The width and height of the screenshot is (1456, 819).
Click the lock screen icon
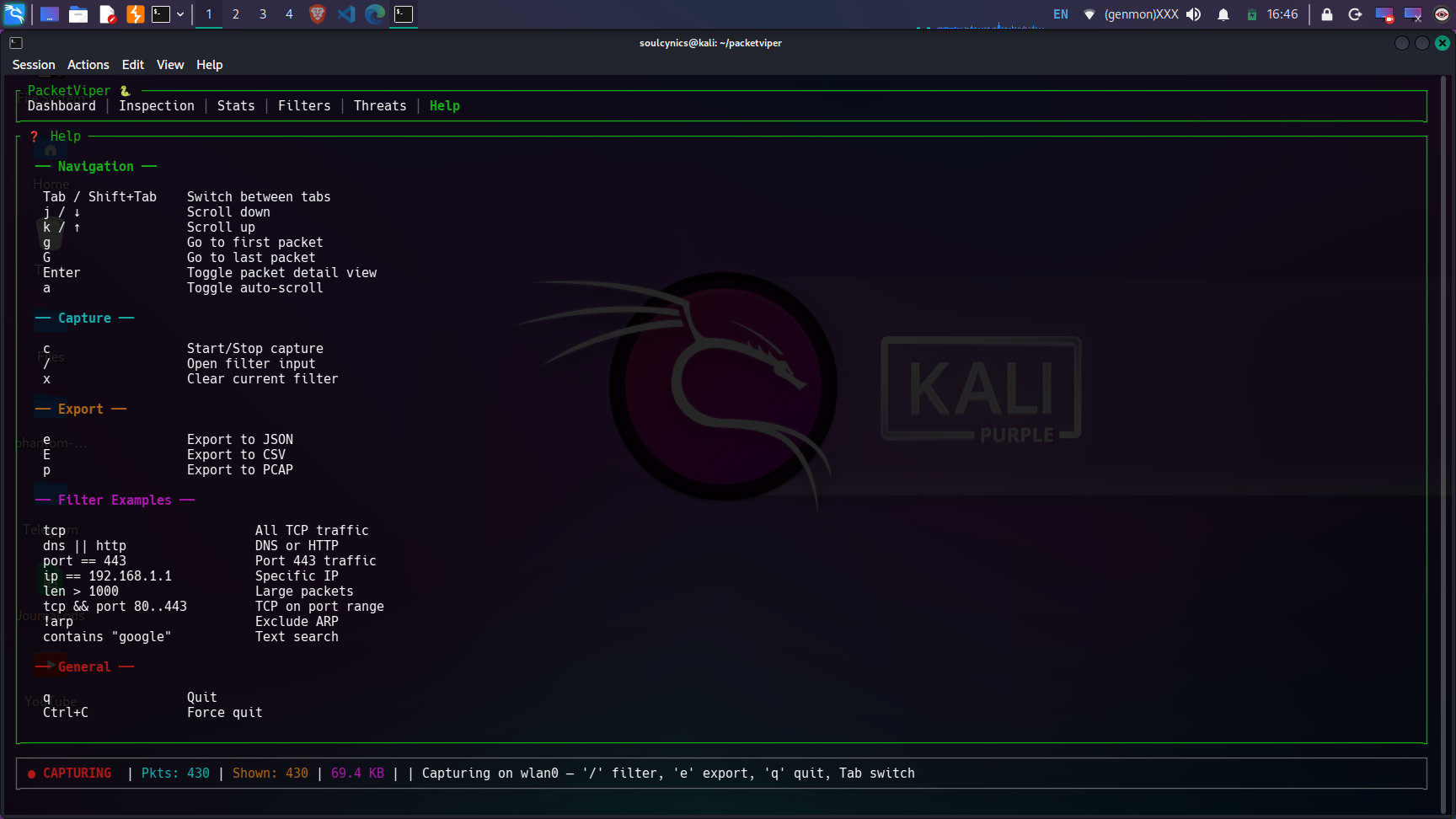tap(1327, 14)
